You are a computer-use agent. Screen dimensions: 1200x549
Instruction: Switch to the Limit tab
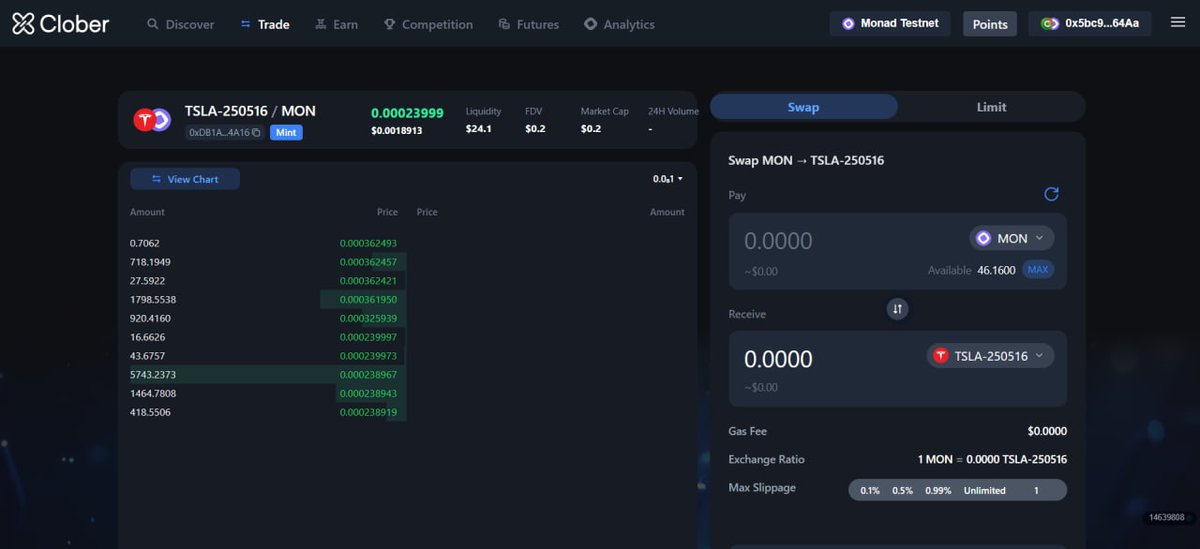[x=991, y=107]
